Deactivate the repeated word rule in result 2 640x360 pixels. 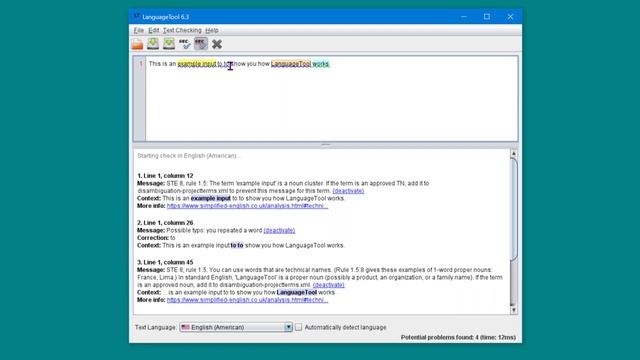coord(279,230)
